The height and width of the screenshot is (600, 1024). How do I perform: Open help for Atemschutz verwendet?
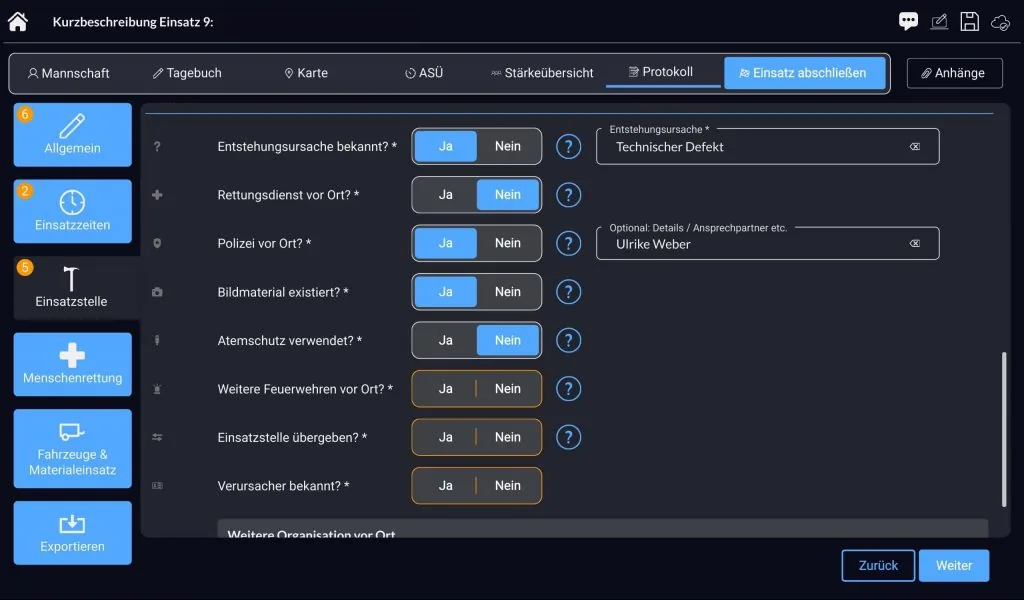coord(568,340)
